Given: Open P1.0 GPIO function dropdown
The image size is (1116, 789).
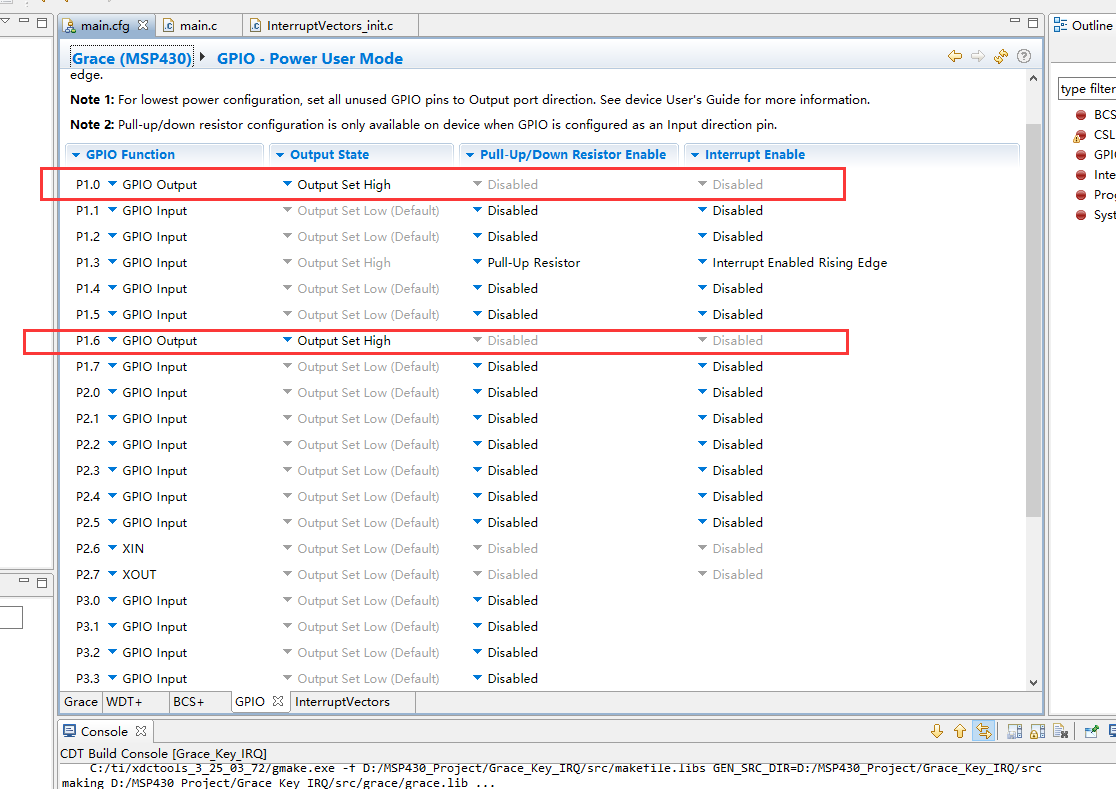Looking at the screenshot, I should 112,184.
